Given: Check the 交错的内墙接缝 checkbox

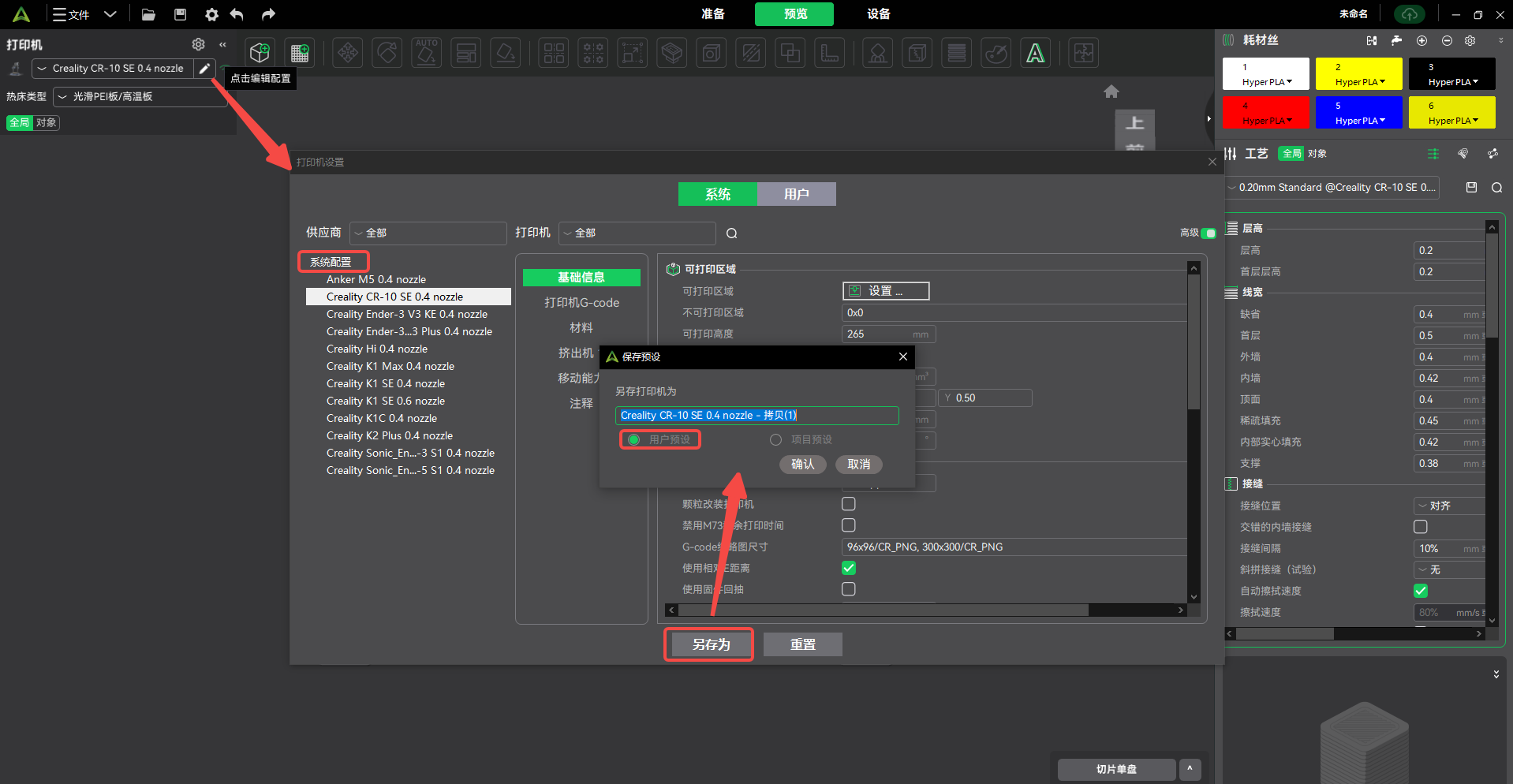Looking at the screenshot, I should [x=1421, y=527].
